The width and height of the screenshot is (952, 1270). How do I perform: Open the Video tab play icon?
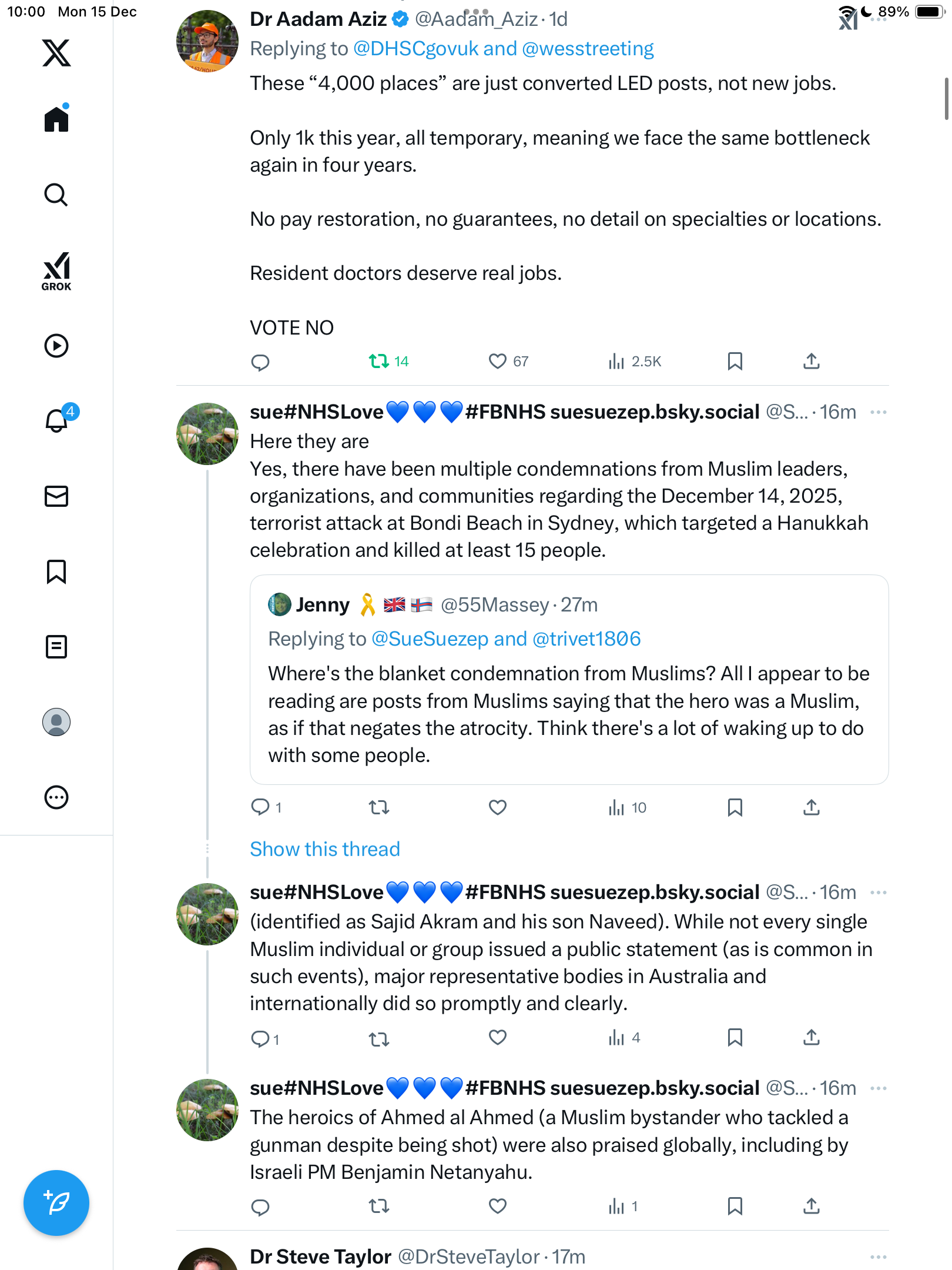56,346
